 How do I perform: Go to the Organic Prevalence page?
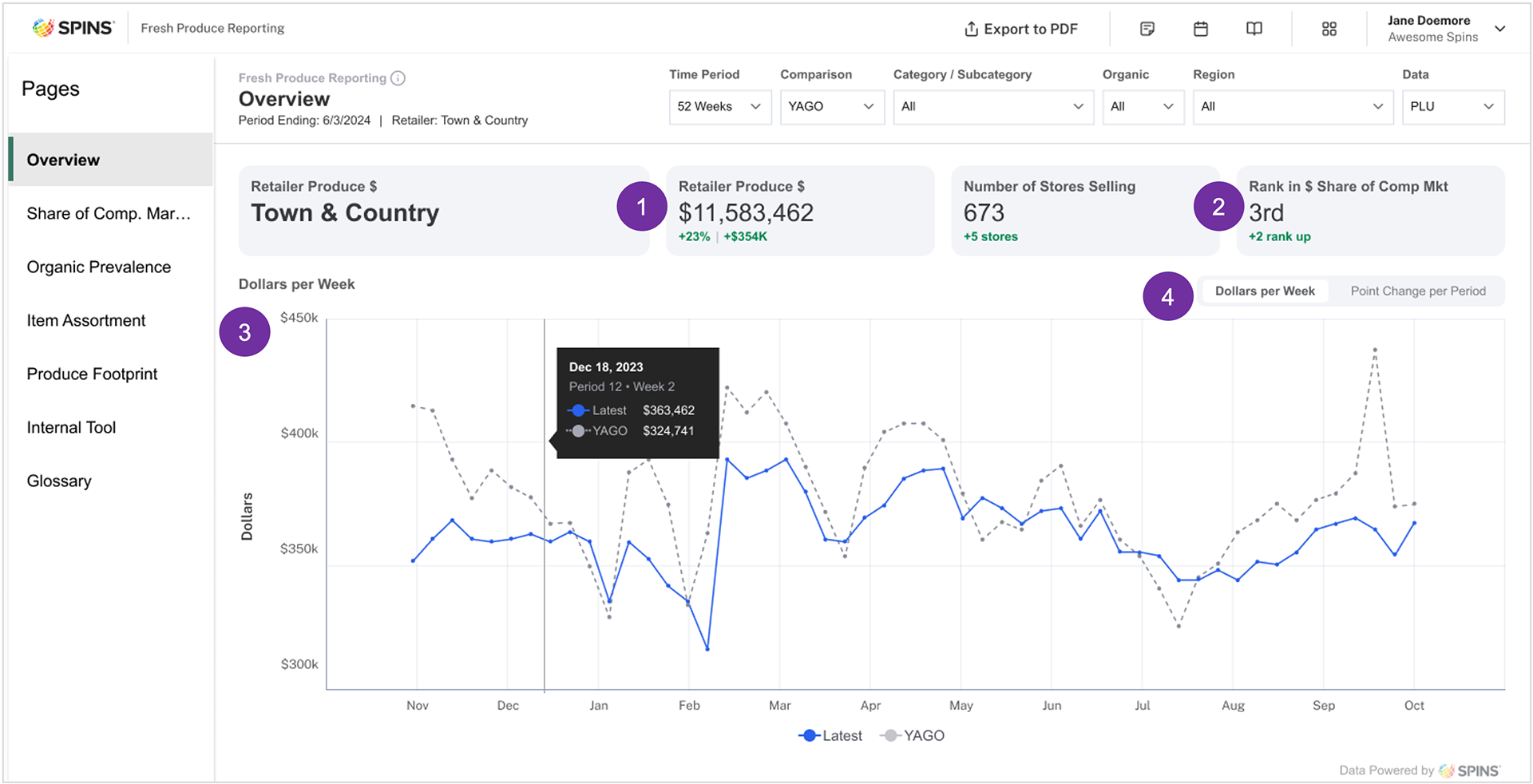[99, 267]
